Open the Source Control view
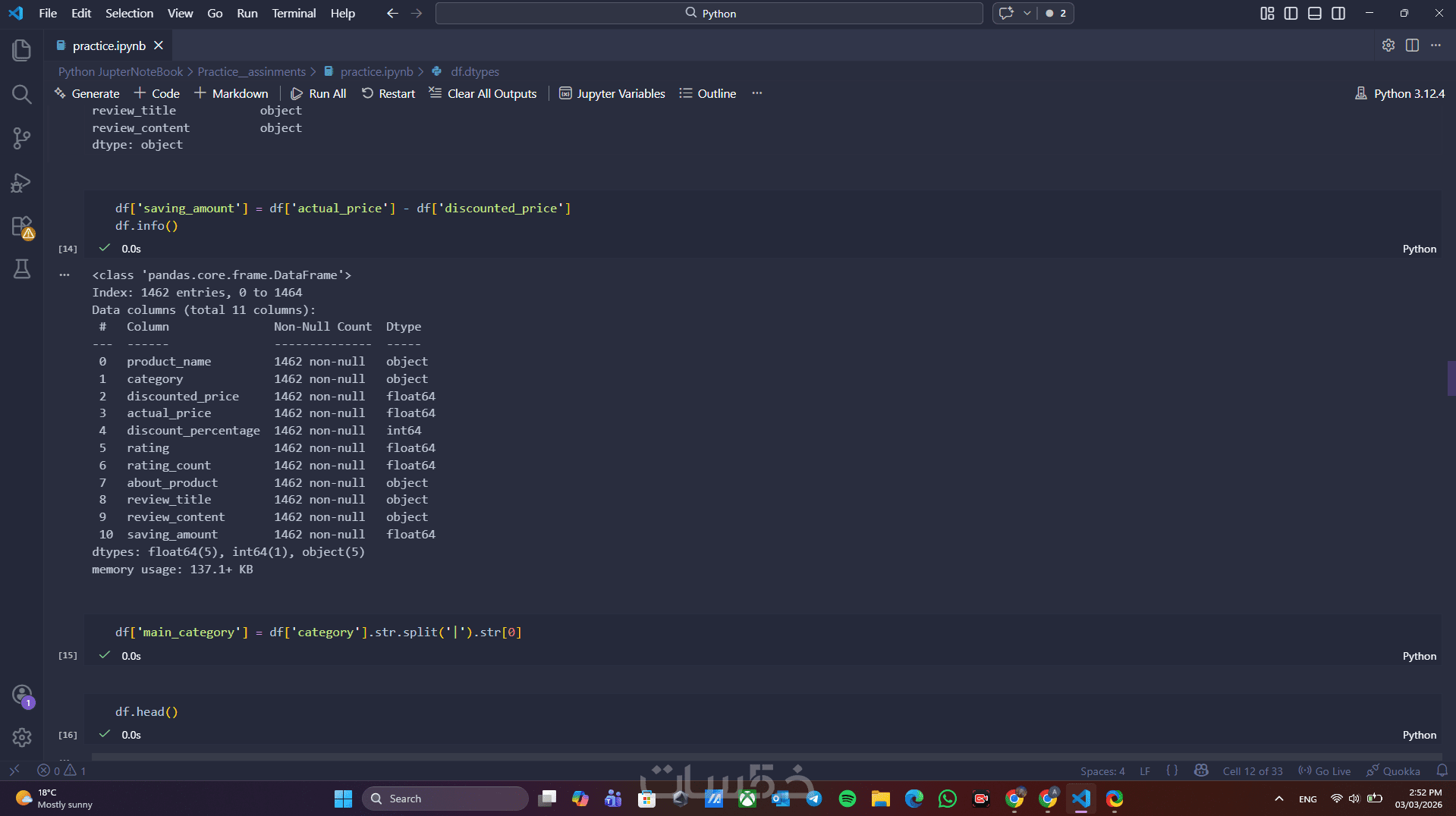Image resolution: width=1456 pixels, height=816 pixels. click(21, 138)
